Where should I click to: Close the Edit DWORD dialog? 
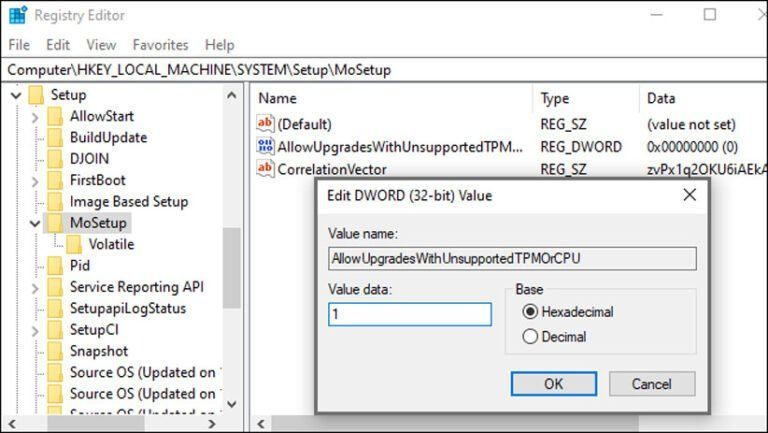coord(689,195)
